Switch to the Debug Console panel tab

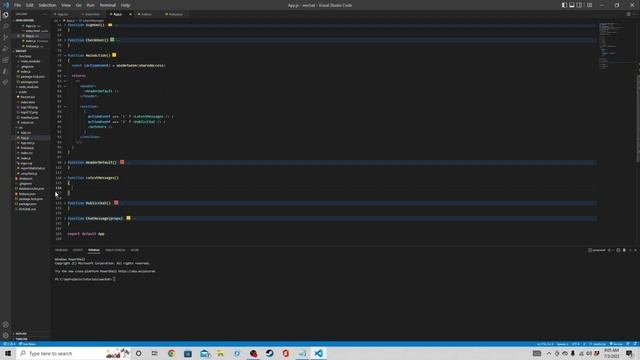[x=116, y=250]
